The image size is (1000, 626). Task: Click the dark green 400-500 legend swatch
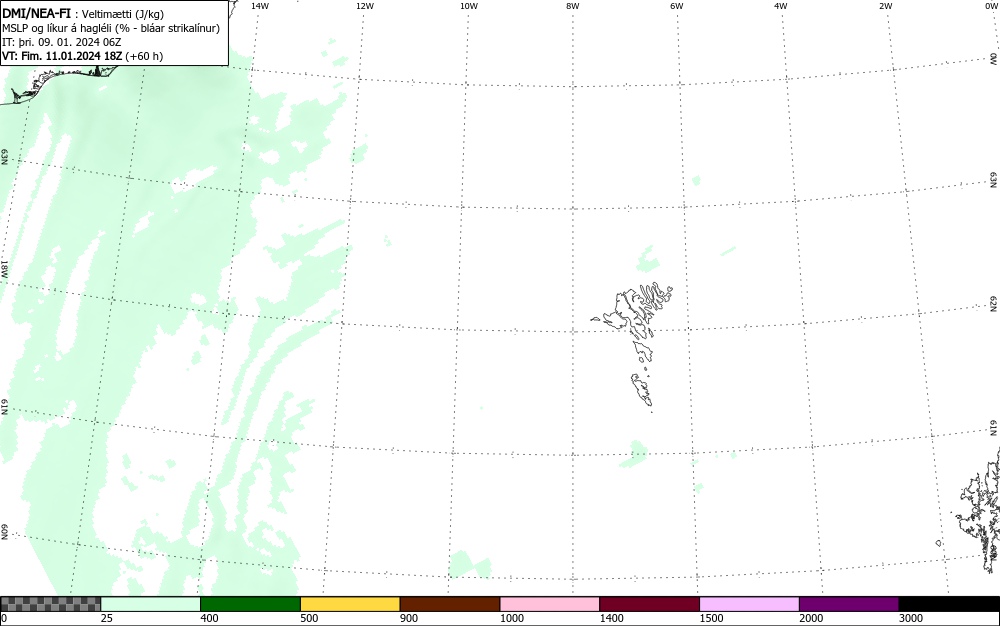pyautogui.click(x=250, y=604)
